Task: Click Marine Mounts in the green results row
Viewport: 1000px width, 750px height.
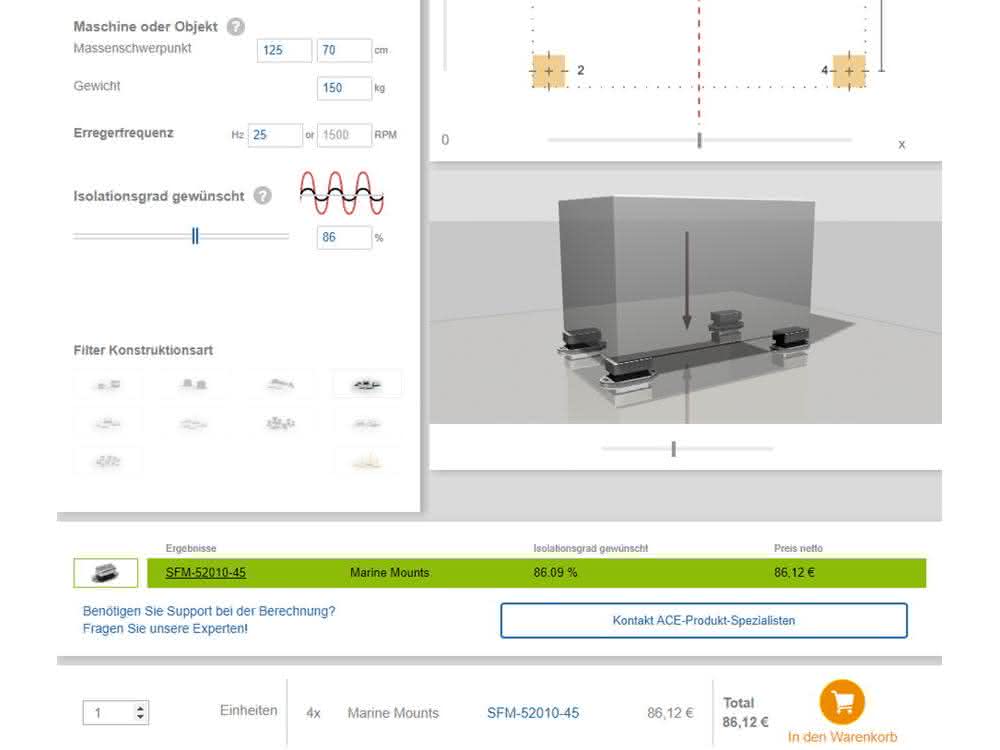Action: point(390,573)
